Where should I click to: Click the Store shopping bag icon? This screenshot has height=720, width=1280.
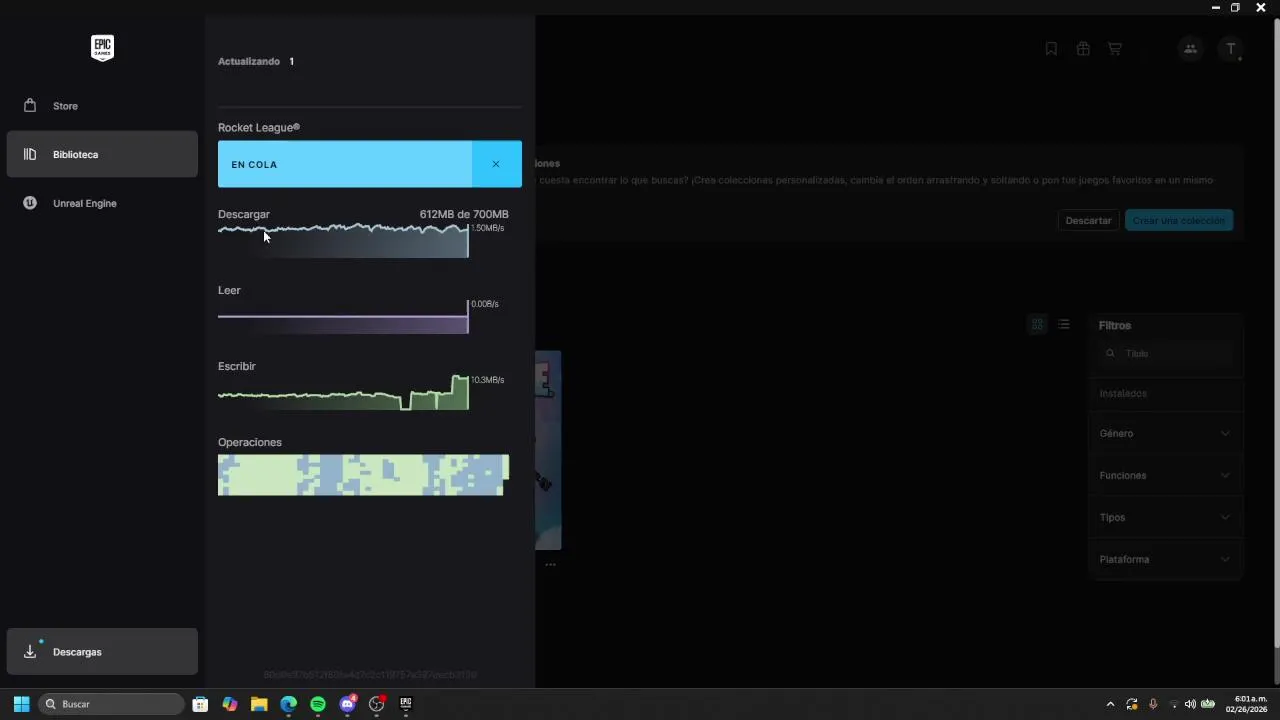pyautogui.click(x=30, y=105)
